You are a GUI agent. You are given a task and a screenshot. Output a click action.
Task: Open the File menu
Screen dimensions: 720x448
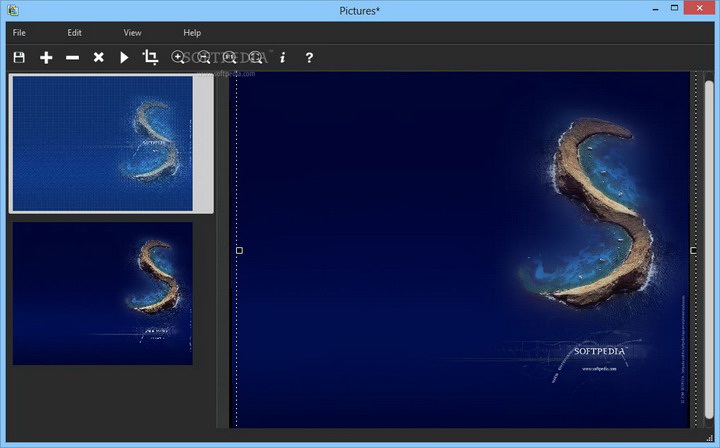(19, 33)
